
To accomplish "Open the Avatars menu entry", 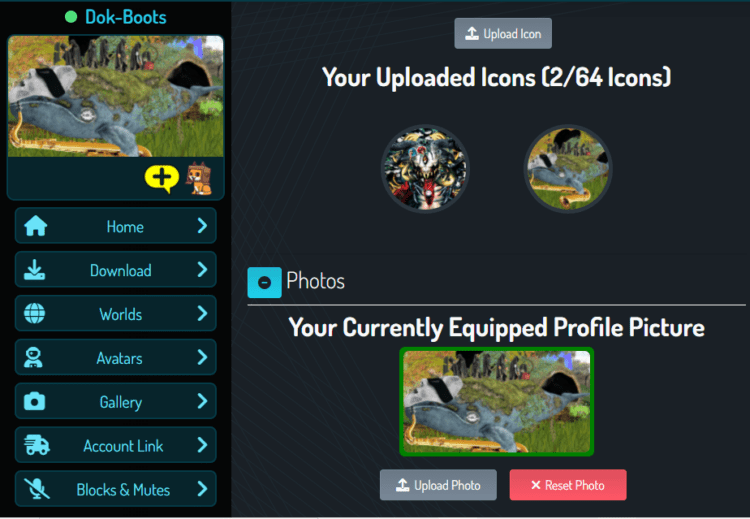I will [x=116, y=358].
